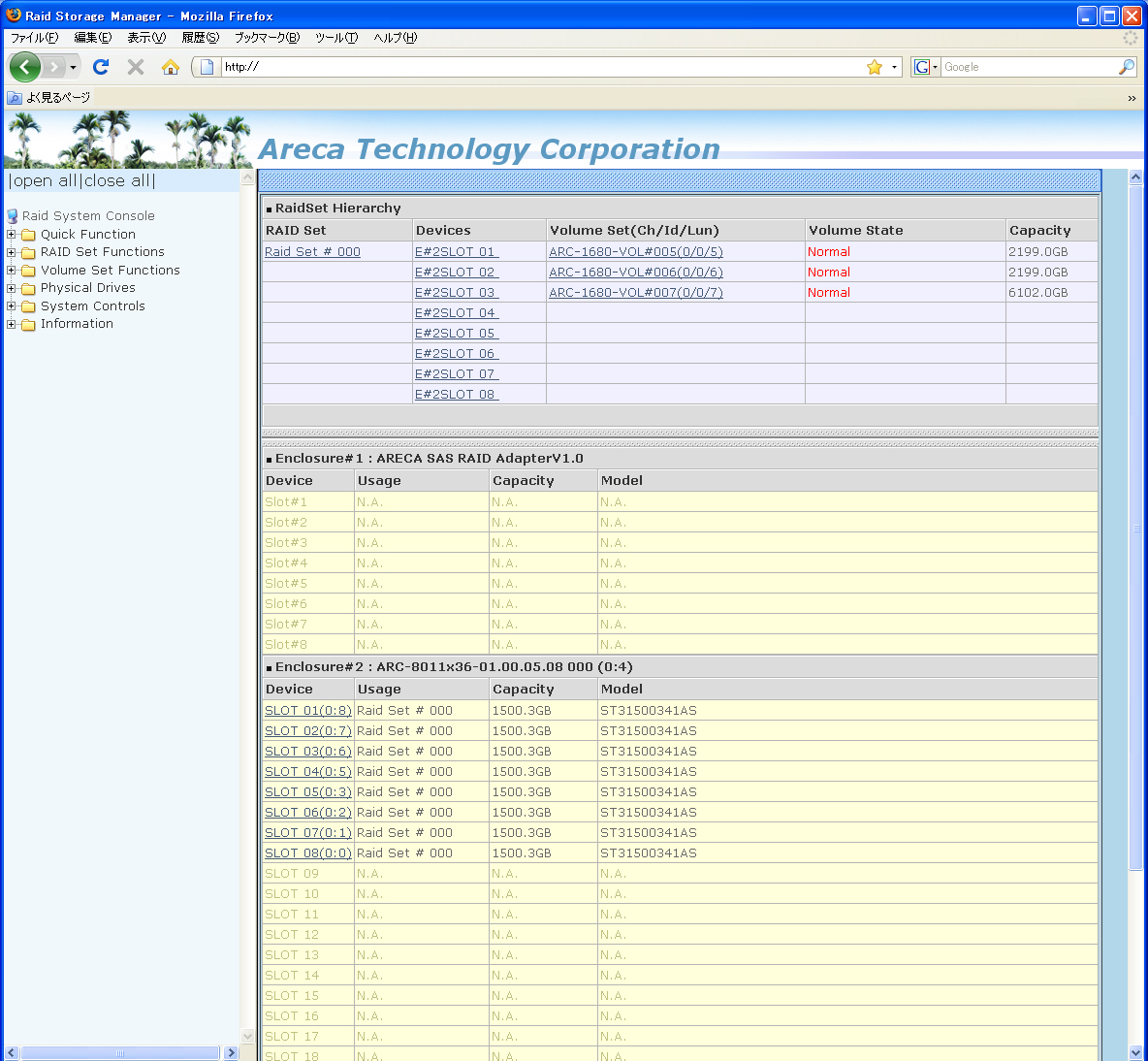The width and height of the screenshot is (1148, 1061).
Task: Click the search magnifier icon
Action: [1126, 67]
